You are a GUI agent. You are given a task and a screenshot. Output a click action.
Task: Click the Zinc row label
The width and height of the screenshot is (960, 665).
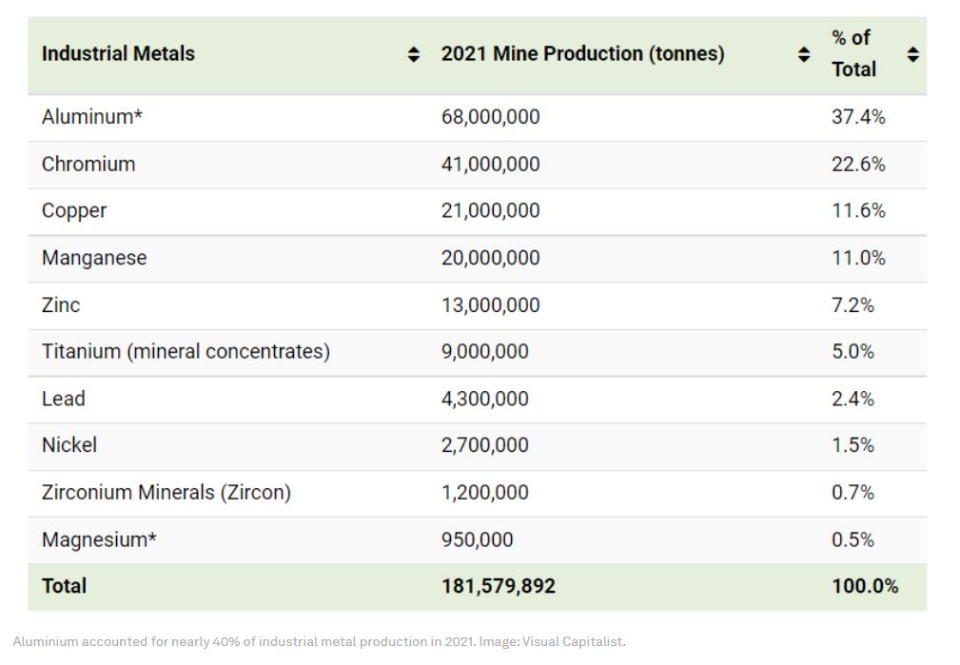coord(61,305)
